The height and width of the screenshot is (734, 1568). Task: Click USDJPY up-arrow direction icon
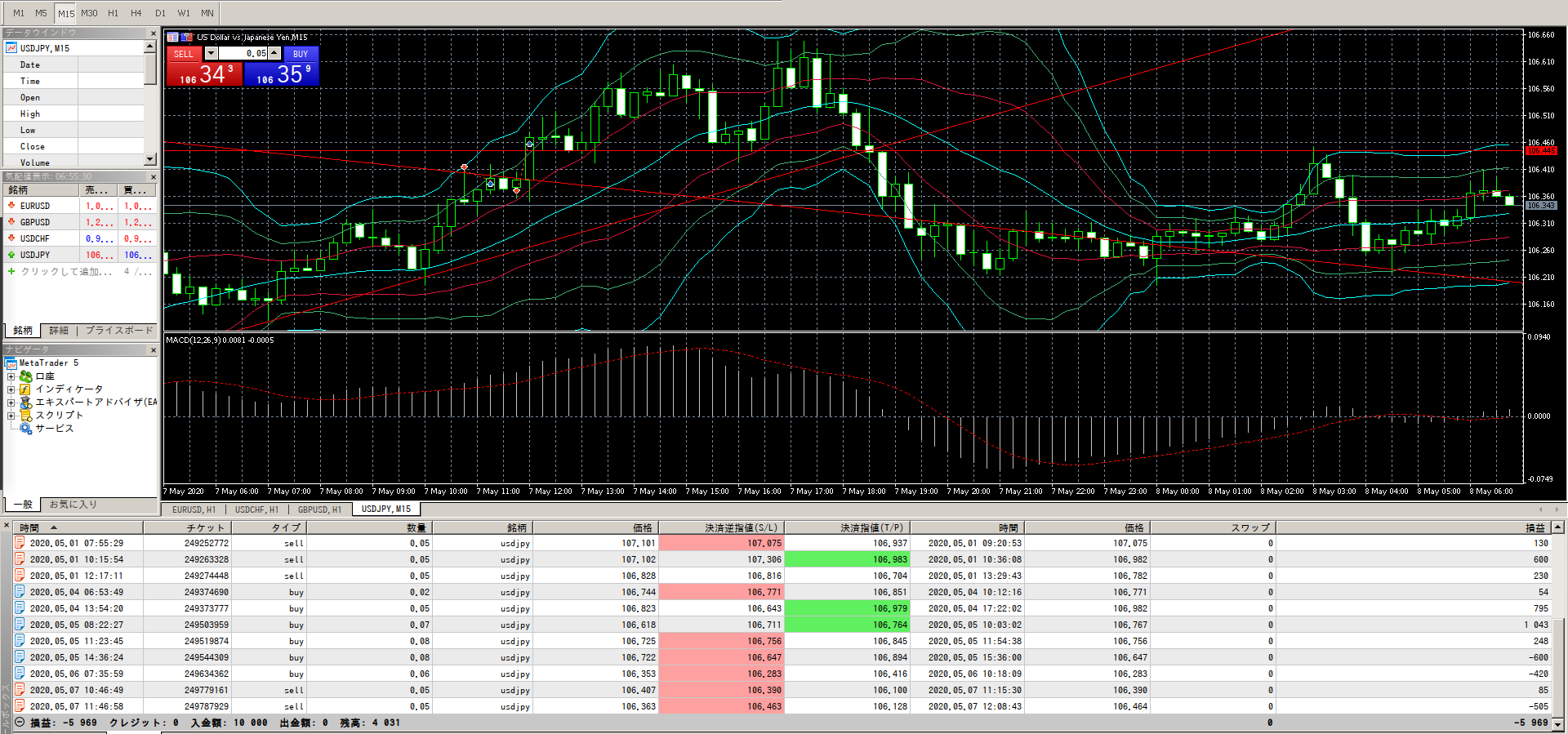11,255
